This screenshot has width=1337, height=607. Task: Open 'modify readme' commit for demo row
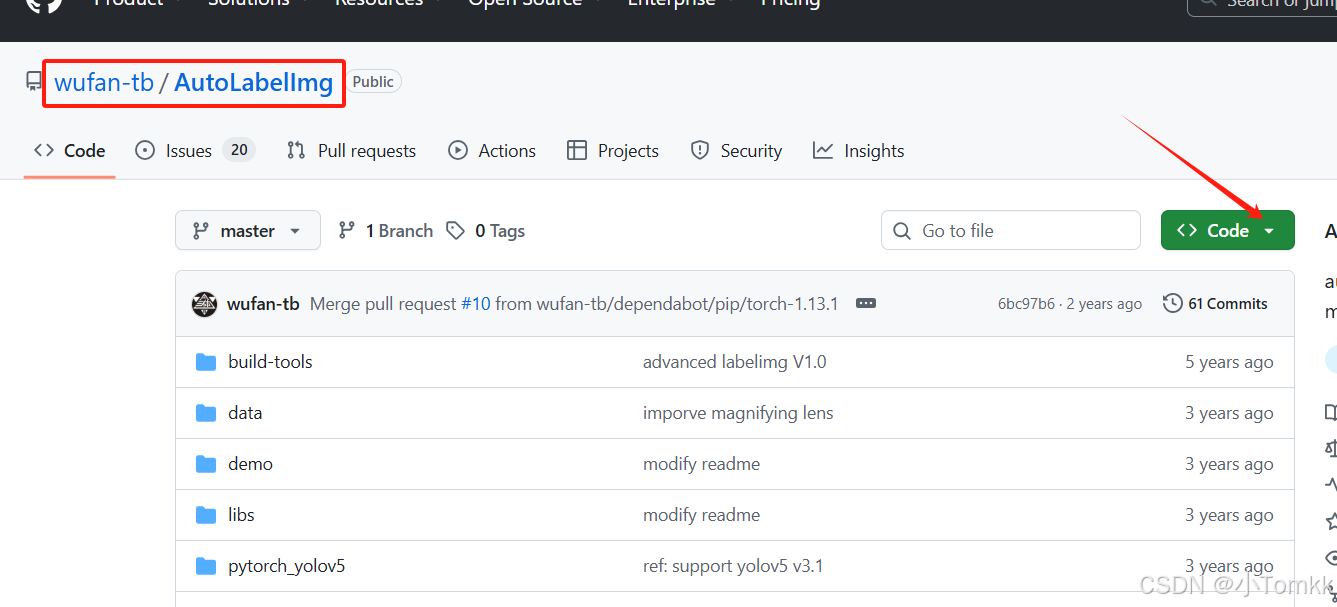[701, 464]
